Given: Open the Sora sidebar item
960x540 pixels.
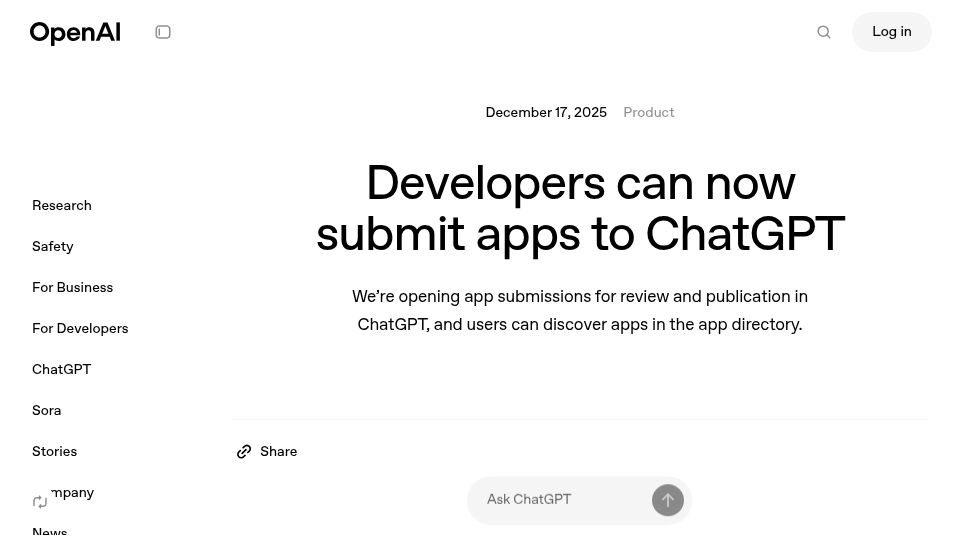Looking at the screenshot, I should 47,411.
